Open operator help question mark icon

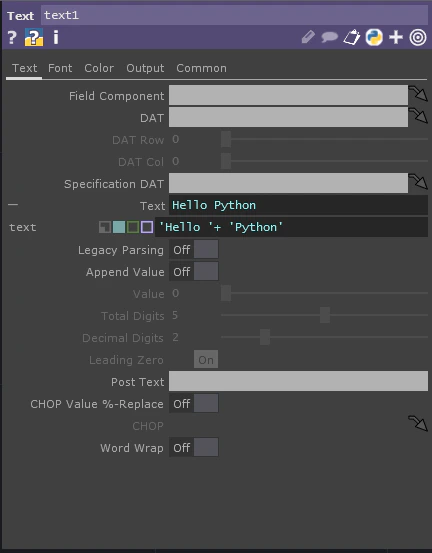(x=12, y=37)
